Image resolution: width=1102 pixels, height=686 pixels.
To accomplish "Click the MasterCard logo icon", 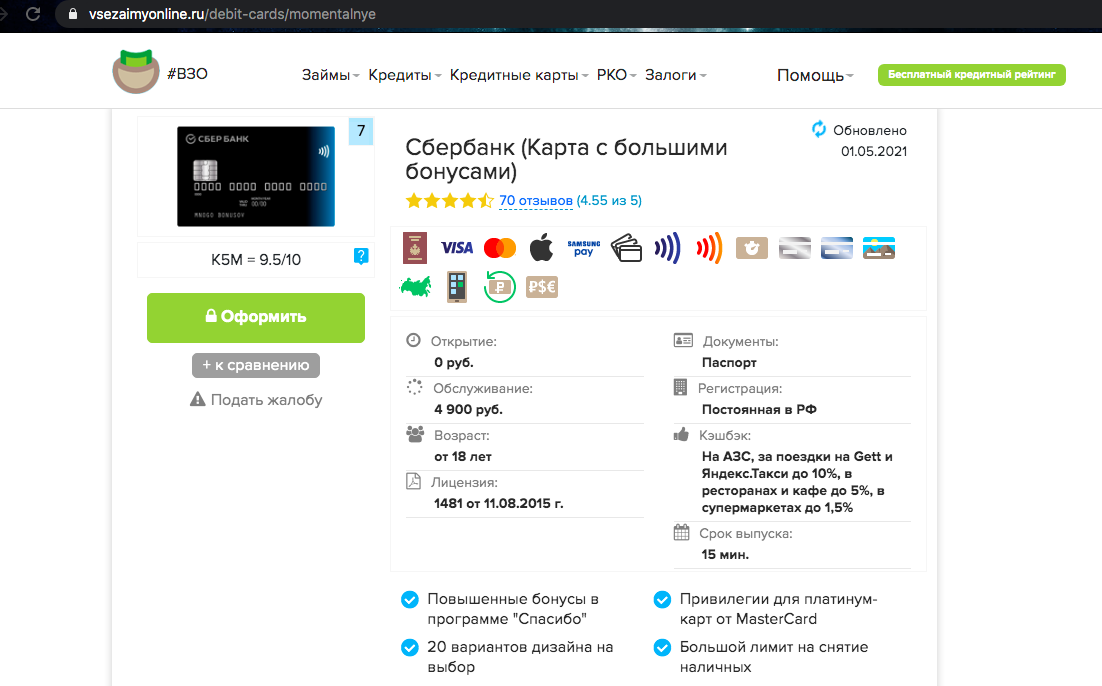I will (x=500, y=248).
